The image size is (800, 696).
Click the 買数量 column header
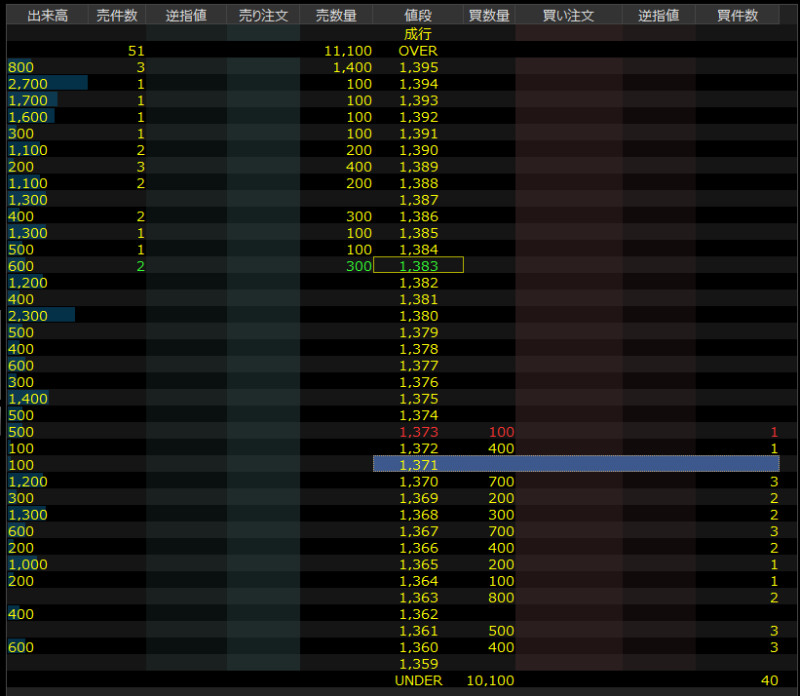point(489,15)
